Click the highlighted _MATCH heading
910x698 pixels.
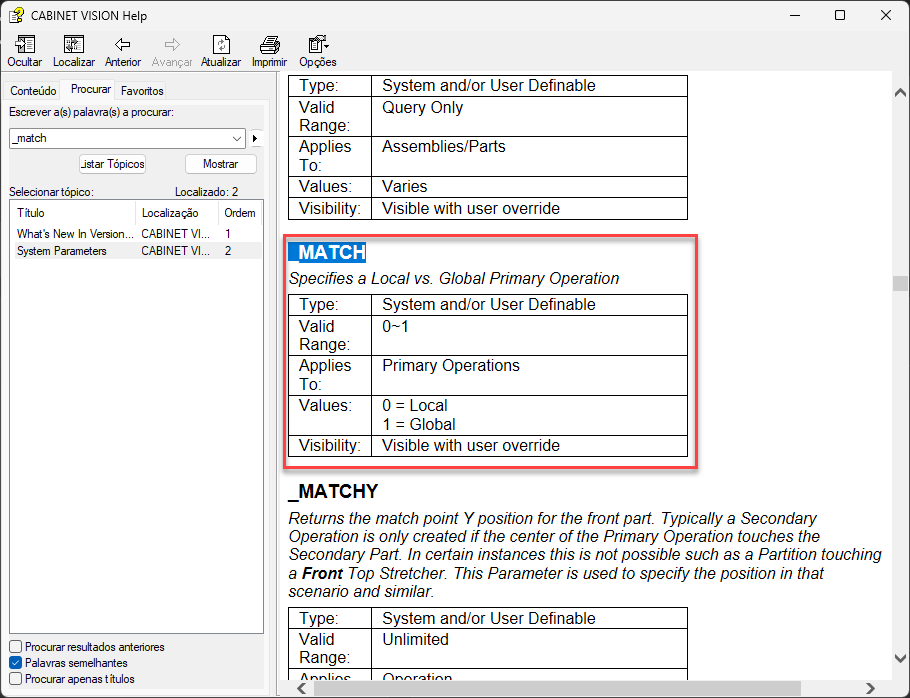coord(327,252)
